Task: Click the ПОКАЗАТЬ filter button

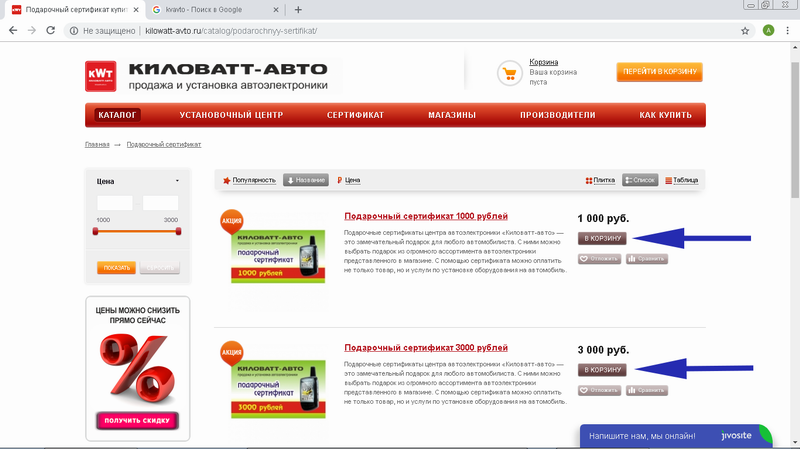Action: coord(116,268)
